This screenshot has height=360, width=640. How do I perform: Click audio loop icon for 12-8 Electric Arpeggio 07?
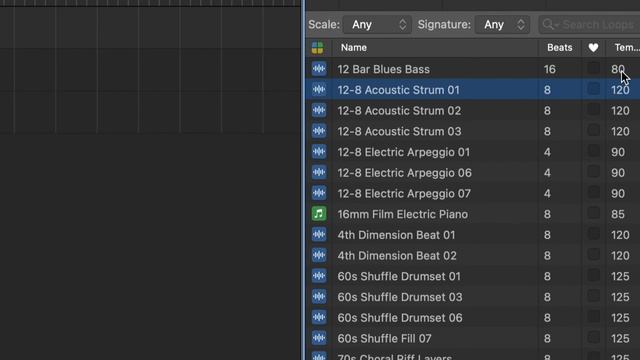coord(319,193)
